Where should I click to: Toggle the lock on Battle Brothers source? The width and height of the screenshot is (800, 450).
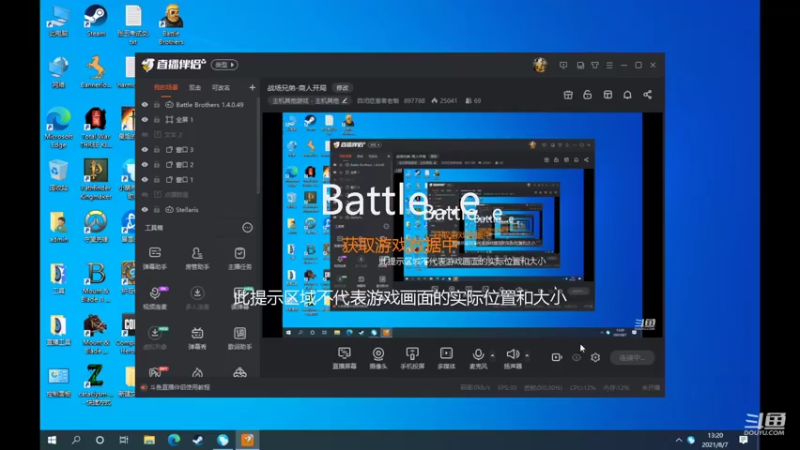[x=157, y=105]
